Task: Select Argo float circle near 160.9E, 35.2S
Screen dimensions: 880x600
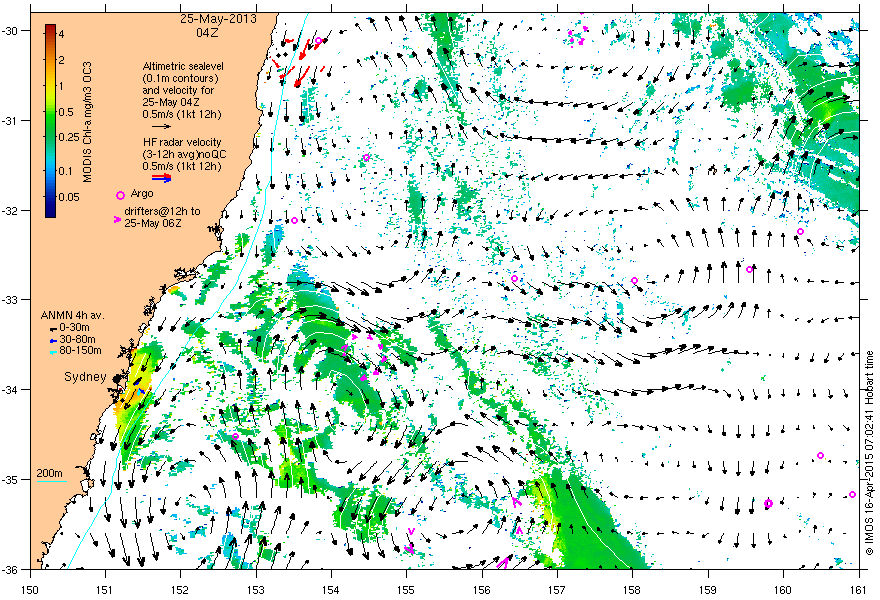Action: pyautogui.click(x=852, y=494)
